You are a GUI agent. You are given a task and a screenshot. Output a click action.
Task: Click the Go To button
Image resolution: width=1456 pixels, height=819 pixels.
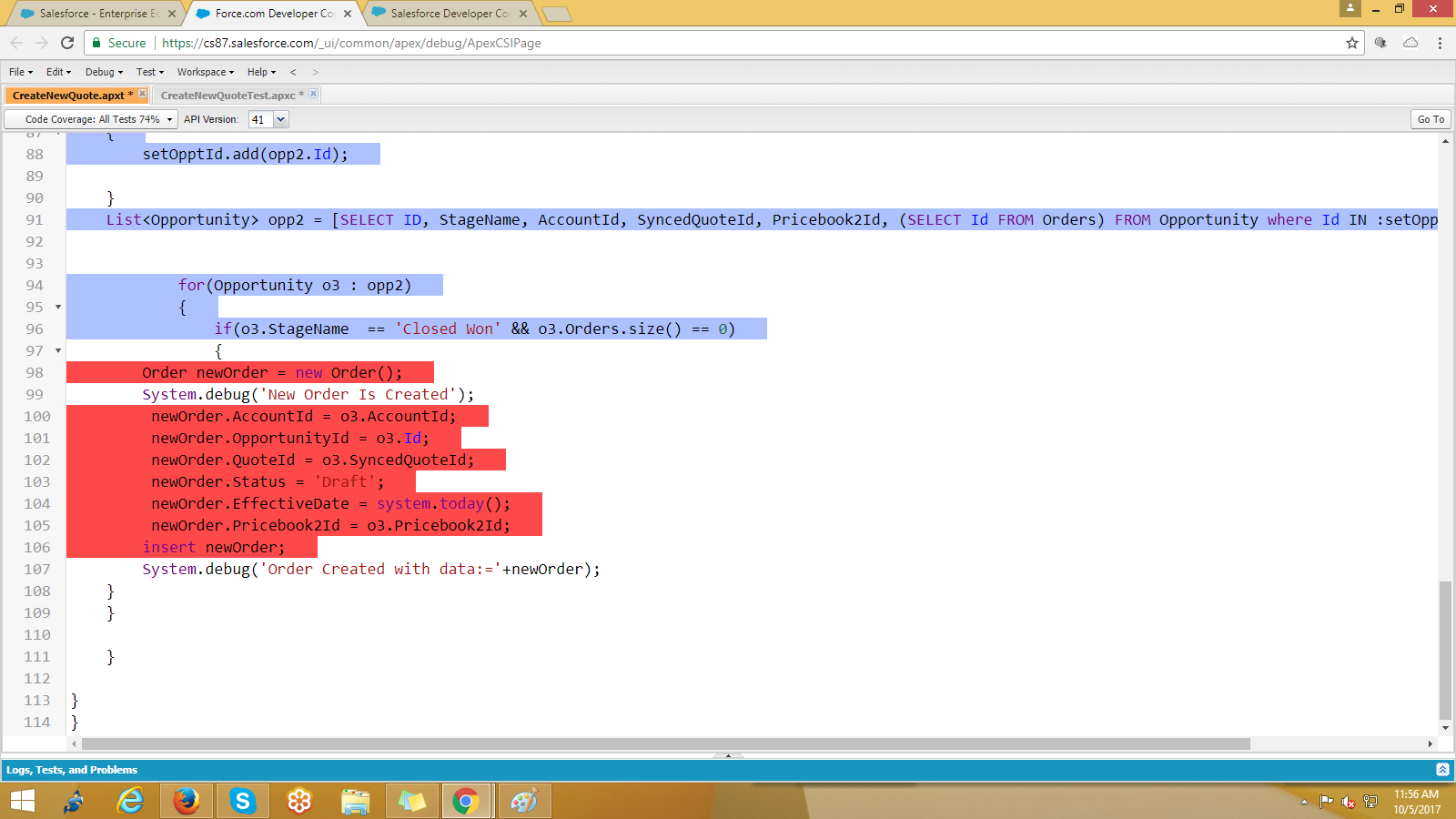click(1431, 119)
